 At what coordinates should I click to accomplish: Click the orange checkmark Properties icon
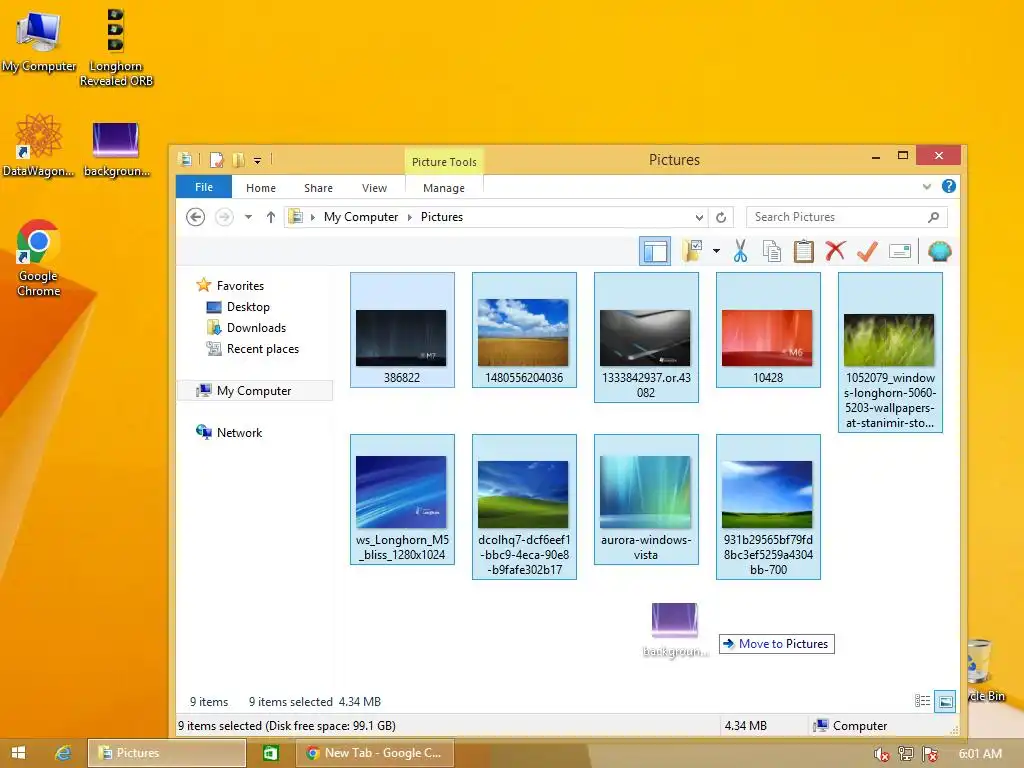pyautogui.click(x=867, y=251)
